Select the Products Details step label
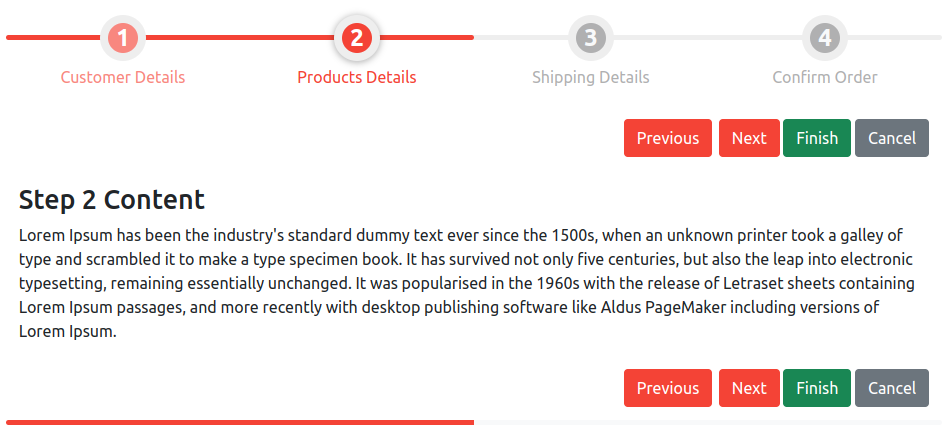Image resolution: width=950 pixels, height=432 pixels. coord(357,78)
